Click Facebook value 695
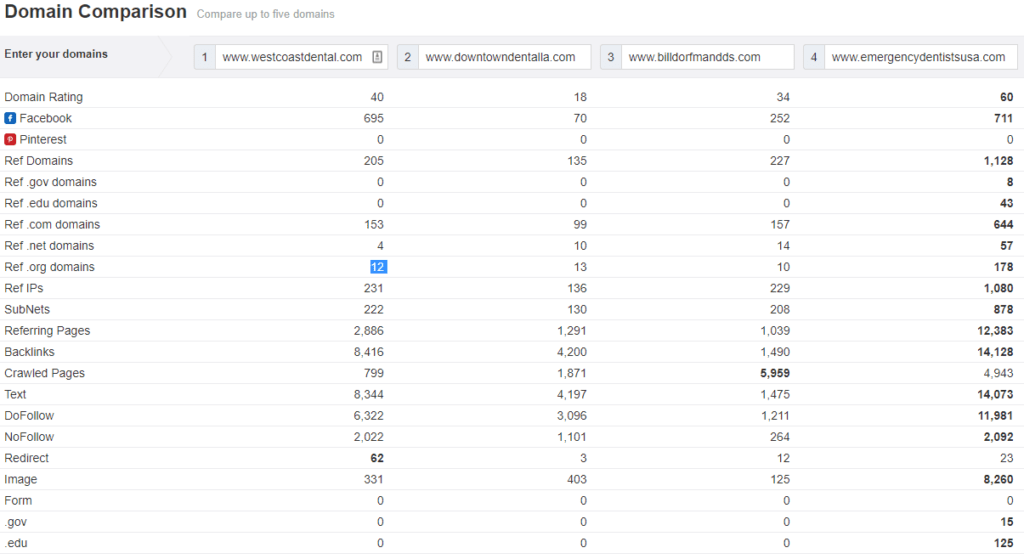 (374, 118)
